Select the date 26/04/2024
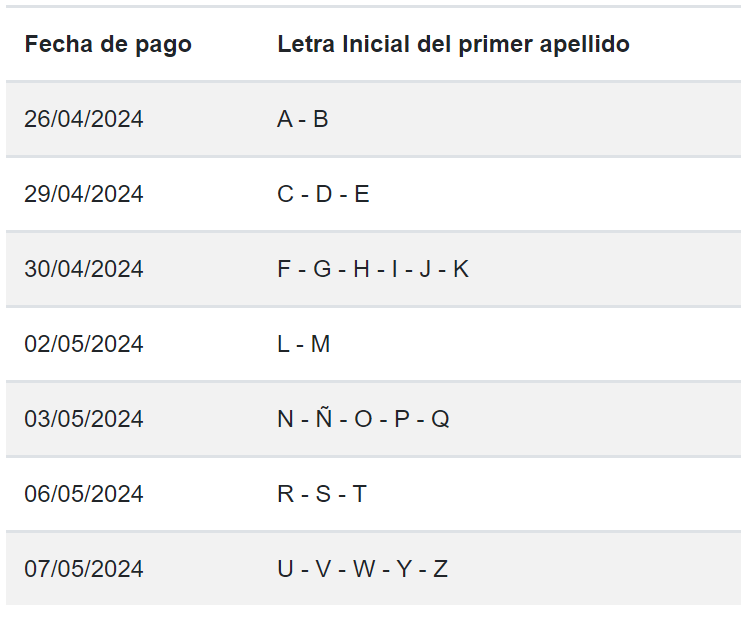Image resolution: width=751 pixels, height=618 pixels. tap(84, 119)
